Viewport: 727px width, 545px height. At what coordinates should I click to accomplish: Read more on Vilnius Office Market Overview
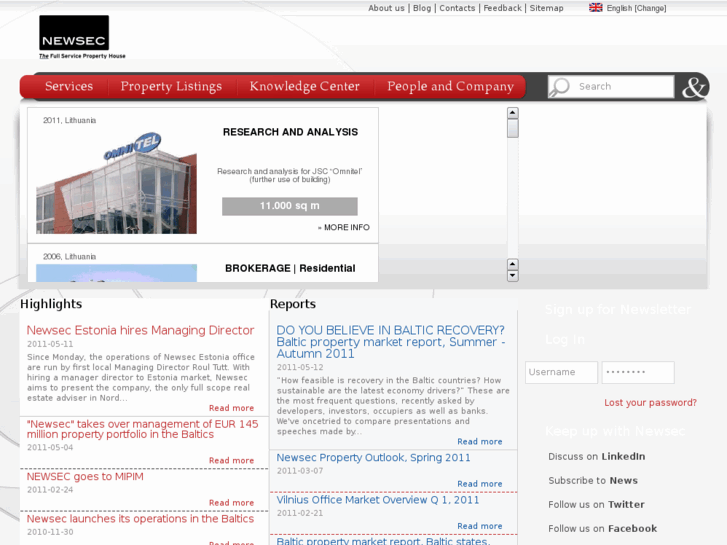point(480,526)
